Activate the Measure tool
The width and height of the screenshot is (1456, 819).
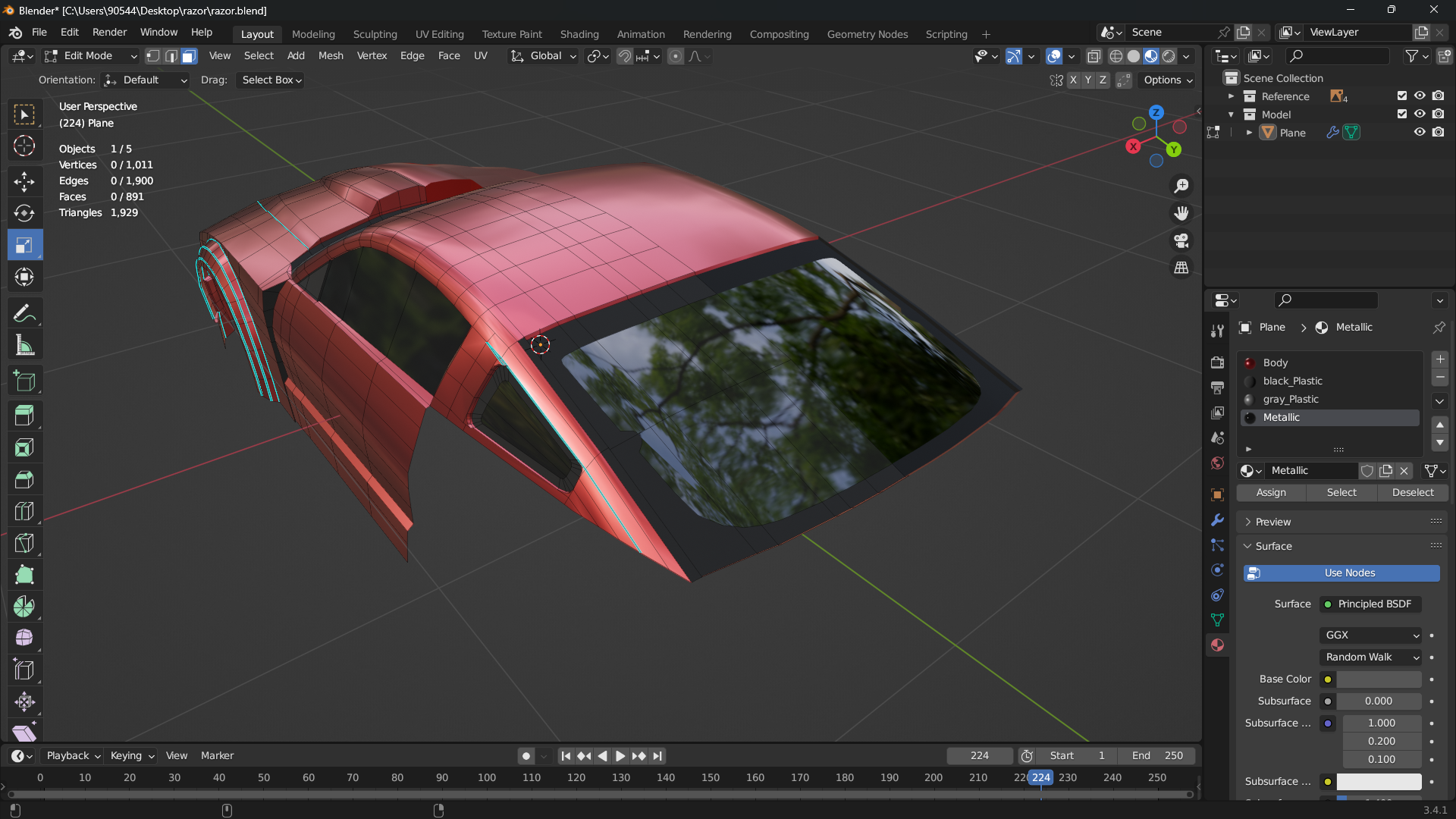coord(24,346)
